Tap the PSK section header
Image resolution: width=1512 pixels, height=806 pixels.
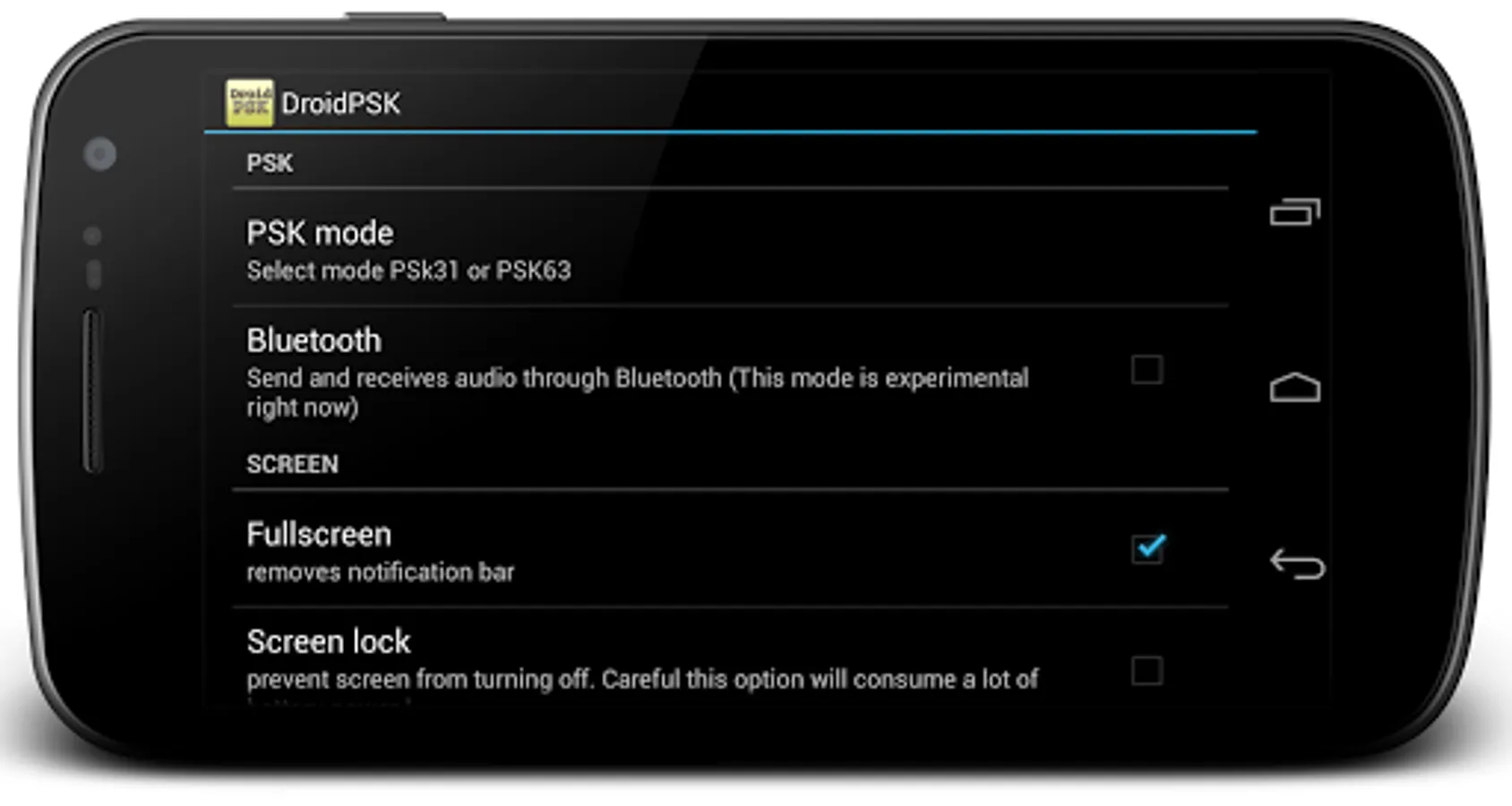point(270,163)
